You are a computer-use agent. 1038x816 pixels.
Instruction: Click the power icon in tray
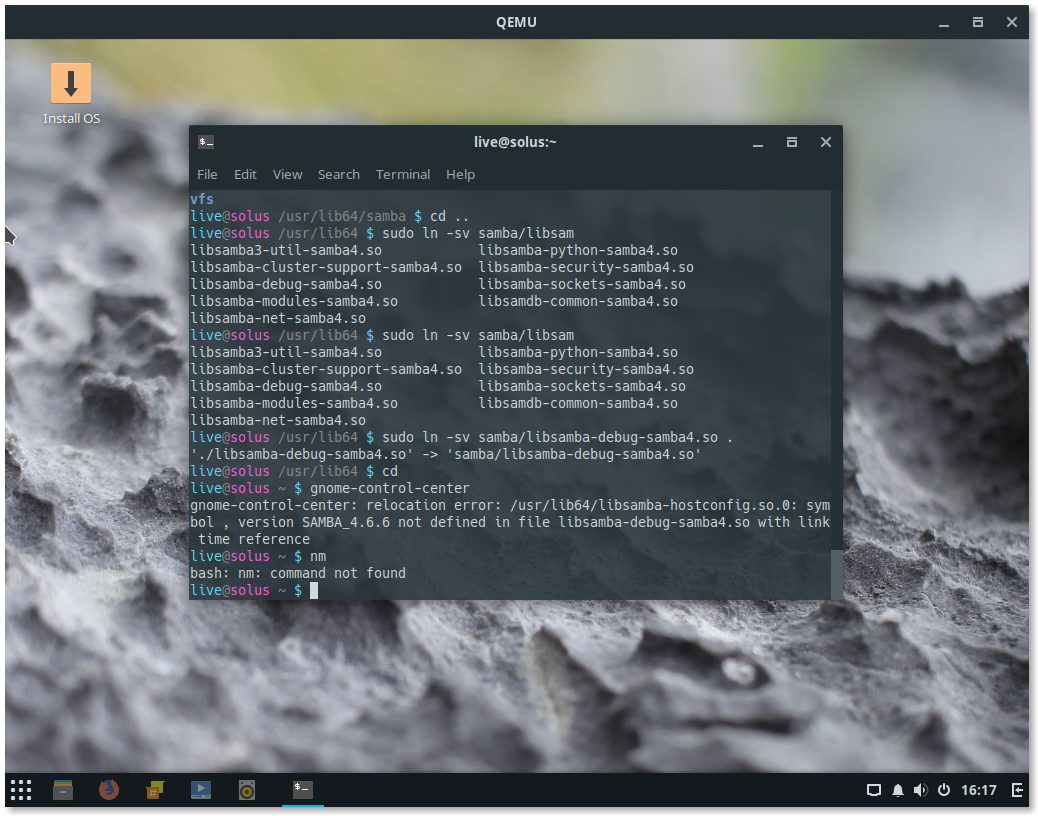944,790
